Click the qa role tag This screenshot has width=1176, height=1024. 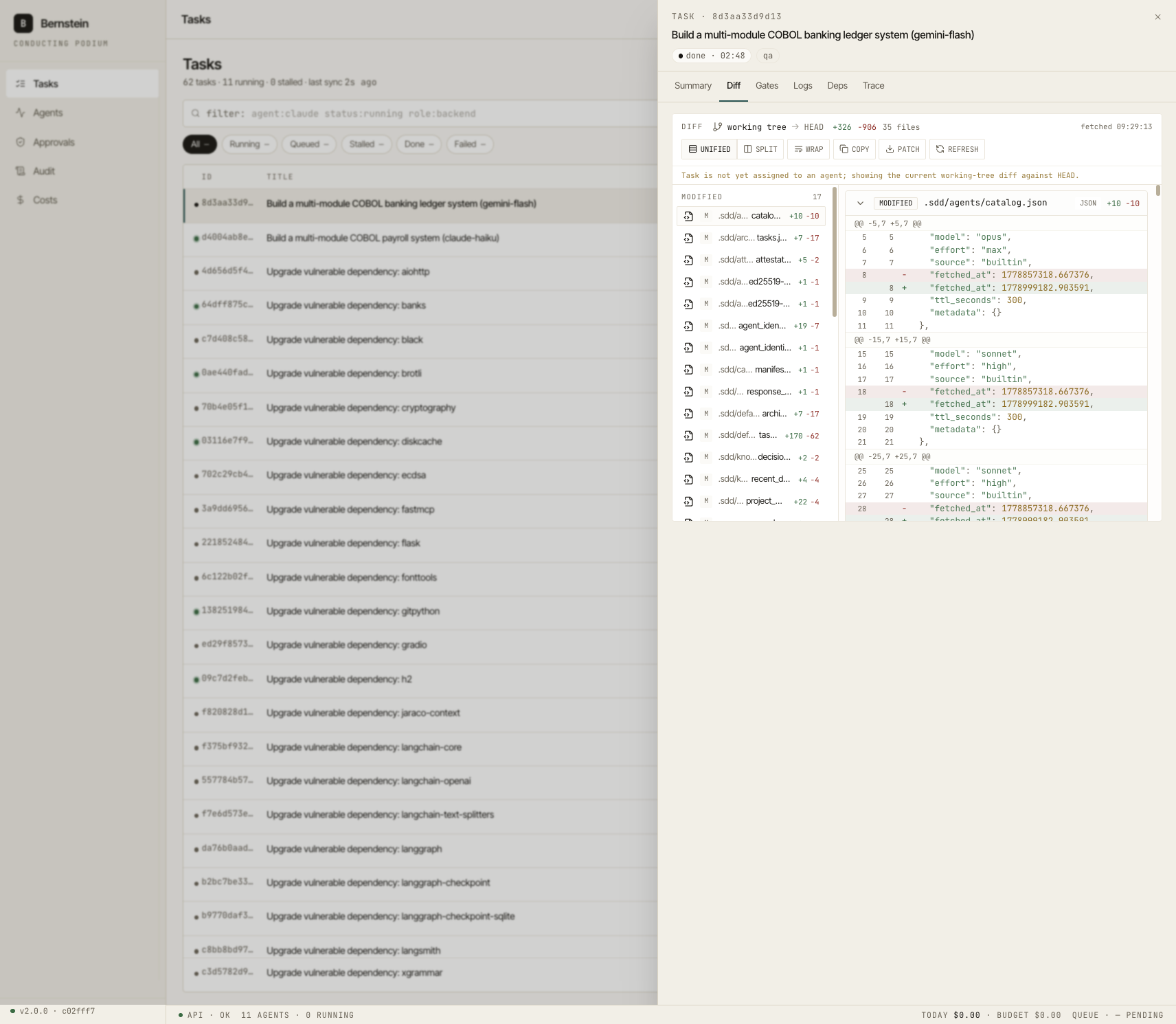click(x=768, y=56)
